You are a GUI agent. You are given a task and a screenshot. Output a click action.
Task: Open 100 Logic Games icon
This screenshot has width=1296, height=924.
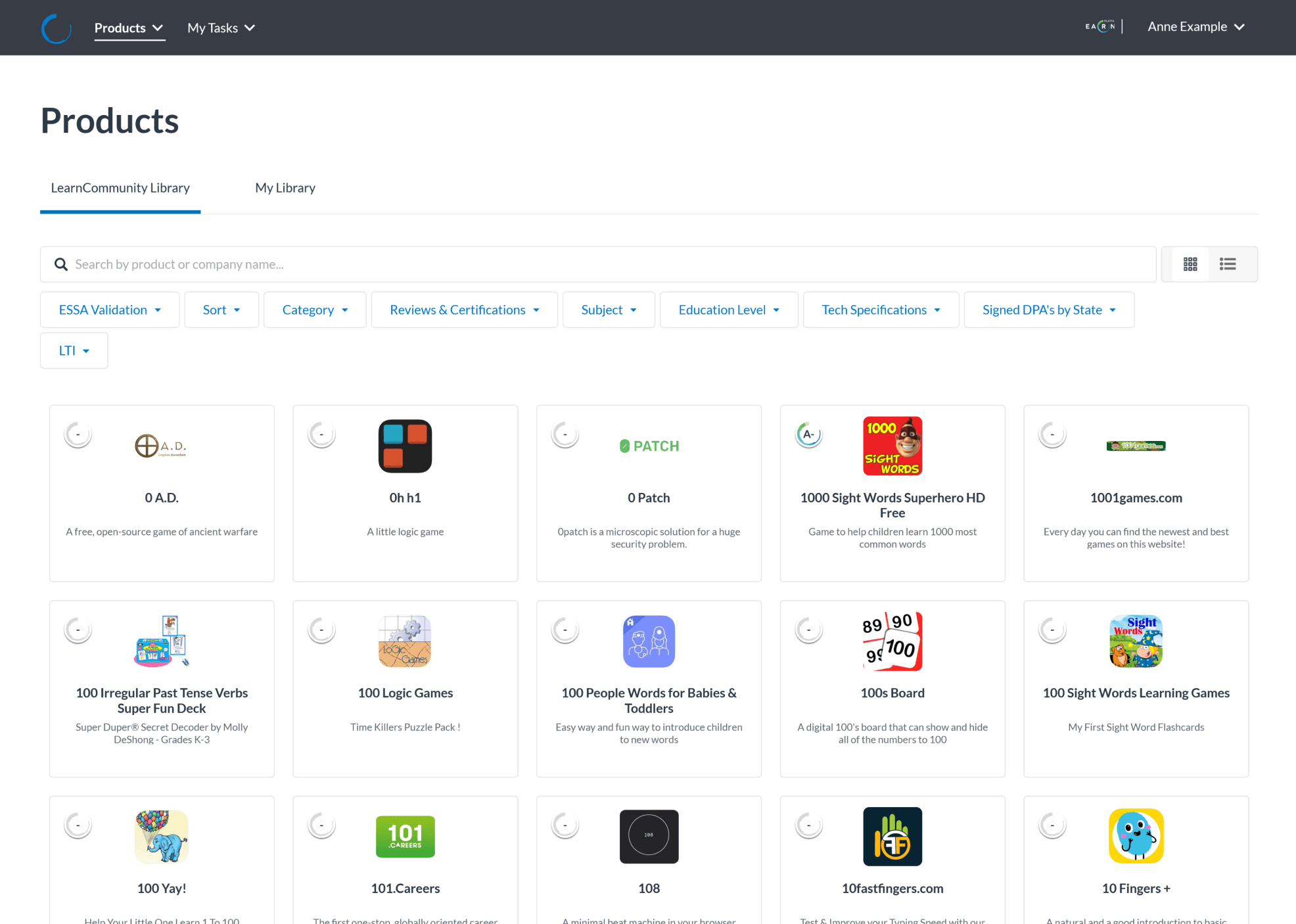405,641
